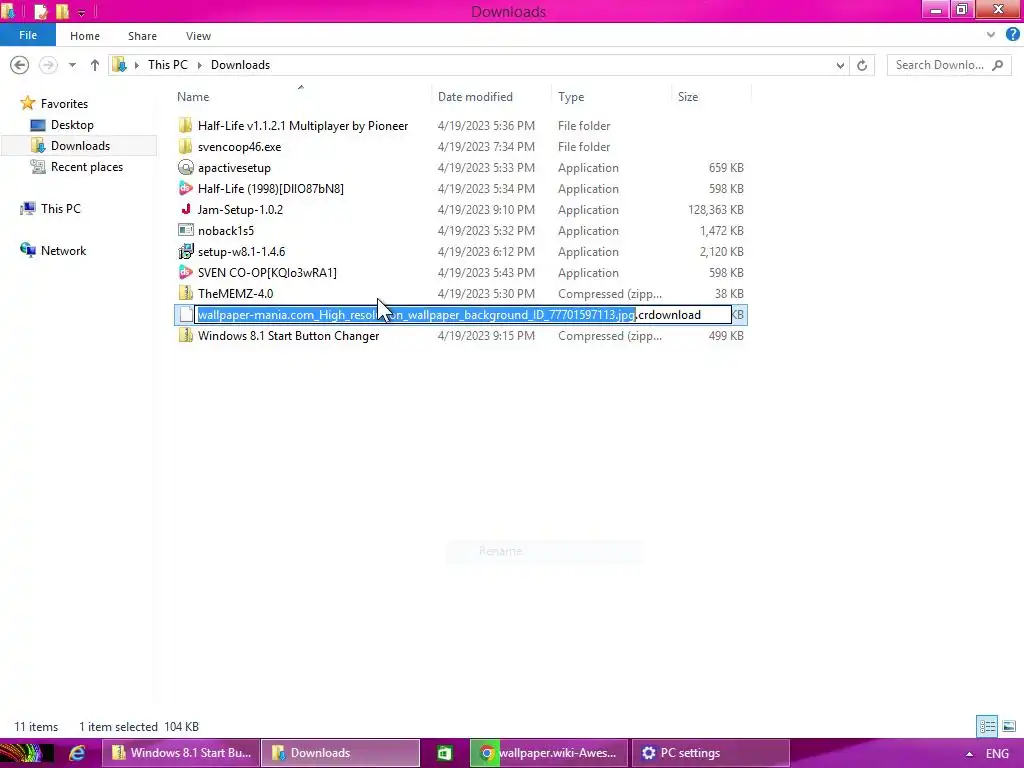The width and height of the screenshot is (1024, 768).
Task: Open the recent locations dropdown arrow
Action: 72,65
